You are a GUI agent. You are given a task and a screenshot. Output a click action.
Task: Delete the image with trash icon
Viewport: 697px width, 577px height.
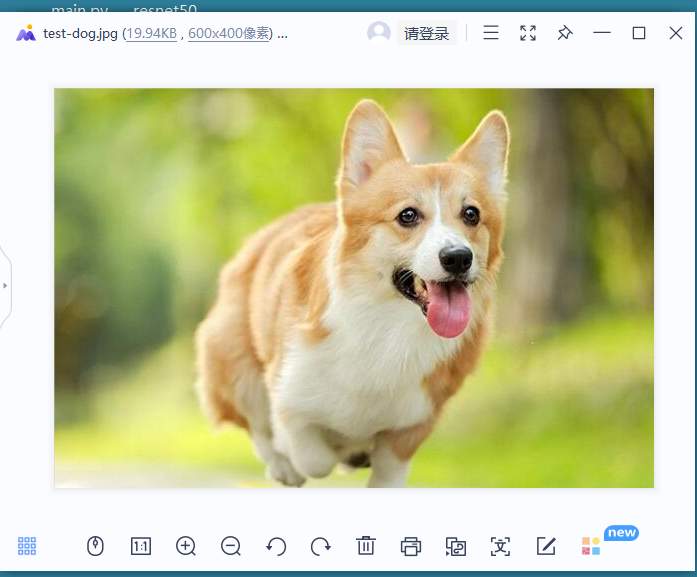click(366, 546)
